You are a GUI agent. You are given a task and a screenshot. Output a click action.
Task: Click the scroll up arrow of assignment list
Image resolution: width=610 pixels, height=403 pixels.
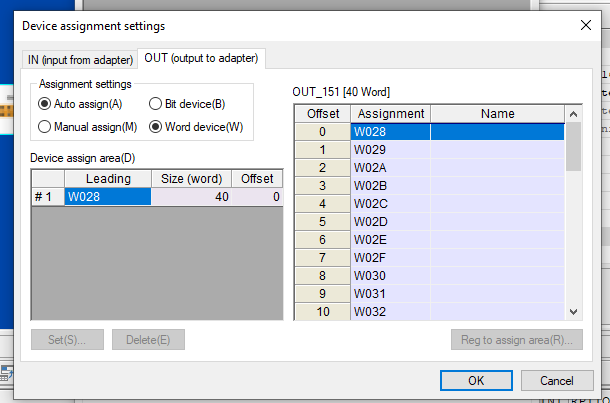(573, 114)
